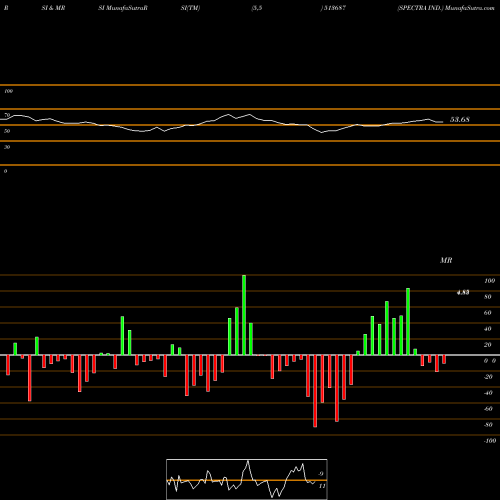Click the longest red MR bar
This screenshot has height=500, width=500.
coord(315,391)
